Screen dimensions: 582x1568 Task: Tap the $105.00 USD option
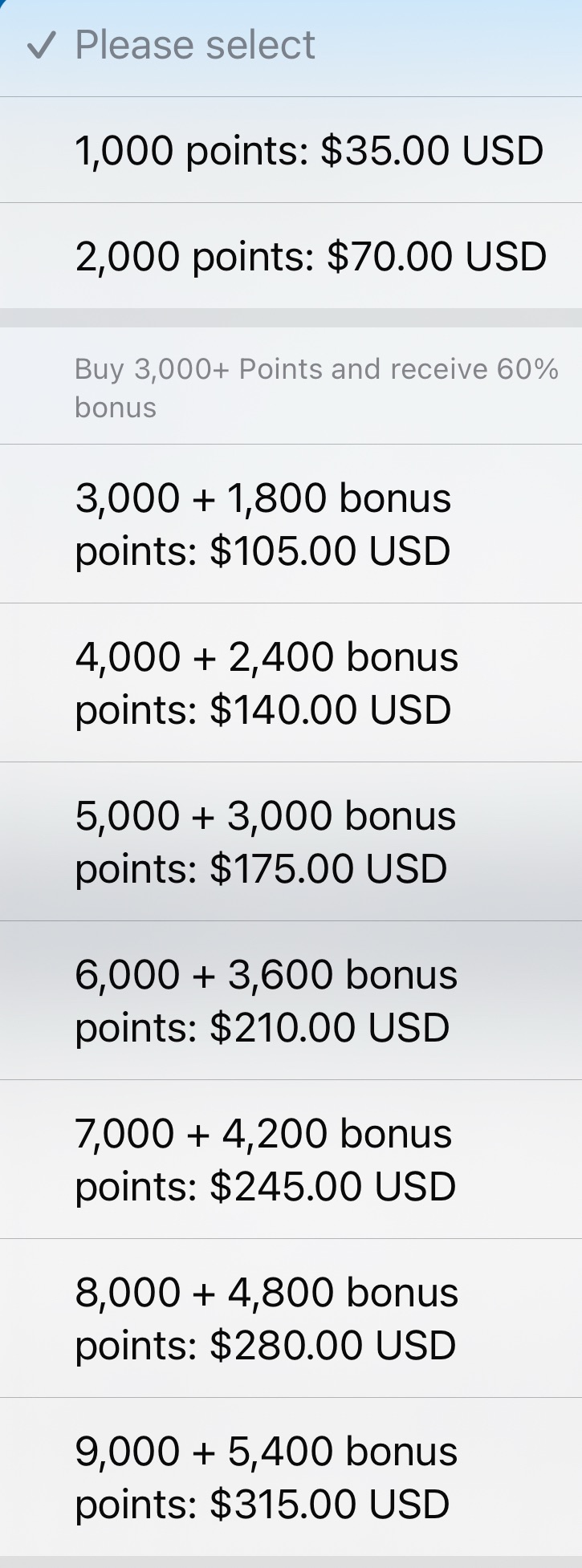click(x=329, y=551)
